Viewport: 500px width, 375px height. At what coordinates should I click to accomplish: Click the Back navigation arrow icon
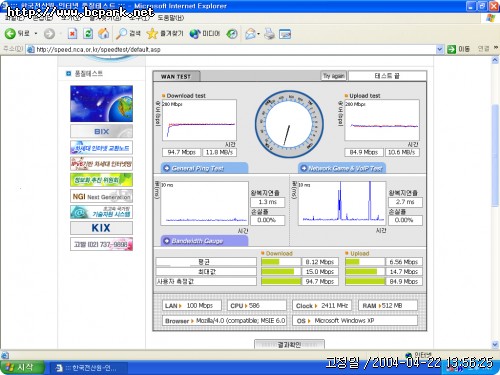tap(10, 33)
